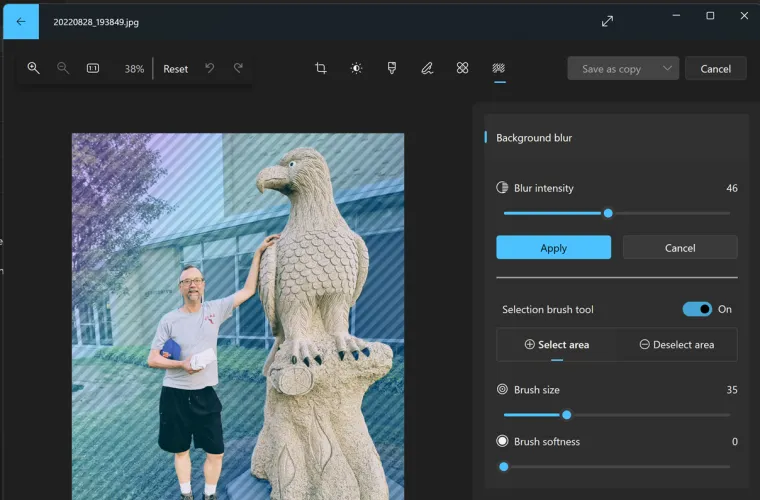Open the Crop tool

pyautogui.click(x=321, y=68)
